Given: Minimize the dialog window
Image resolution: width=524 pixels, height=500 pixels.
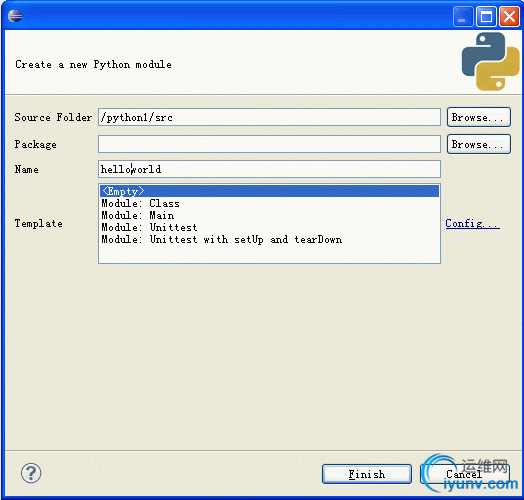Looking at the screenshot, I should pos(463,16).
